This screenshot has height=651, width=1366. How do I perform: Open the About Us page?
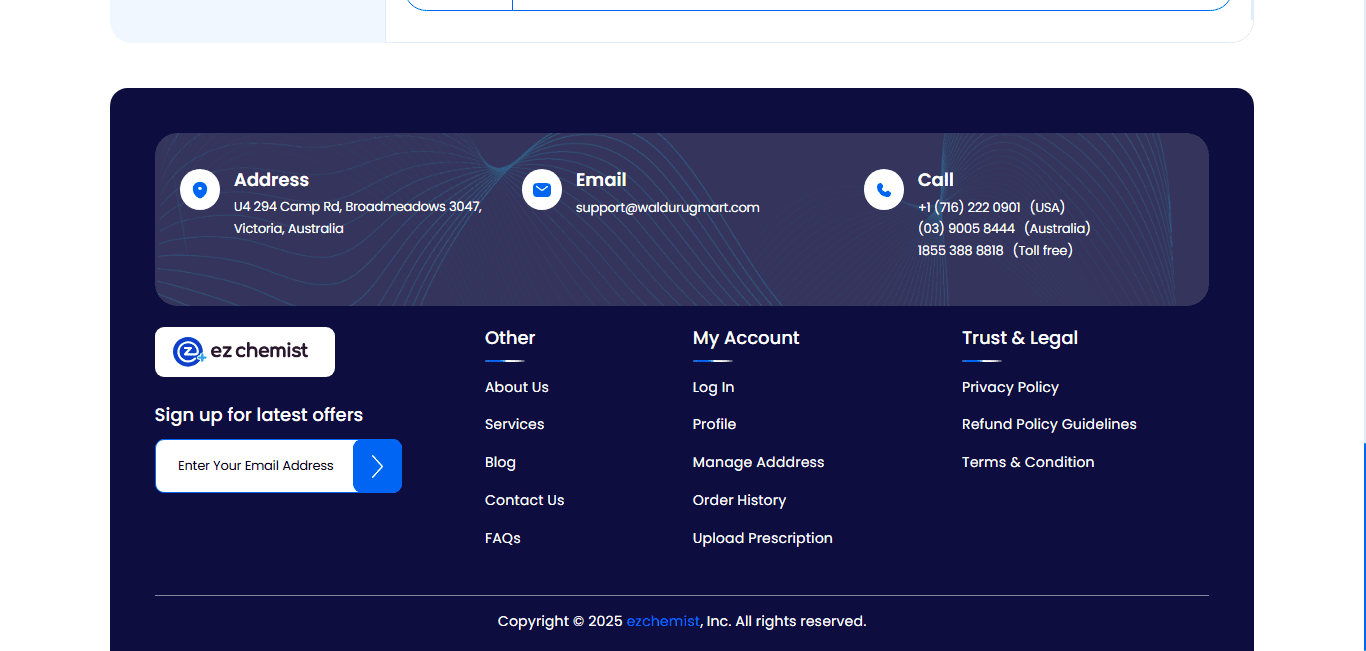517,387
